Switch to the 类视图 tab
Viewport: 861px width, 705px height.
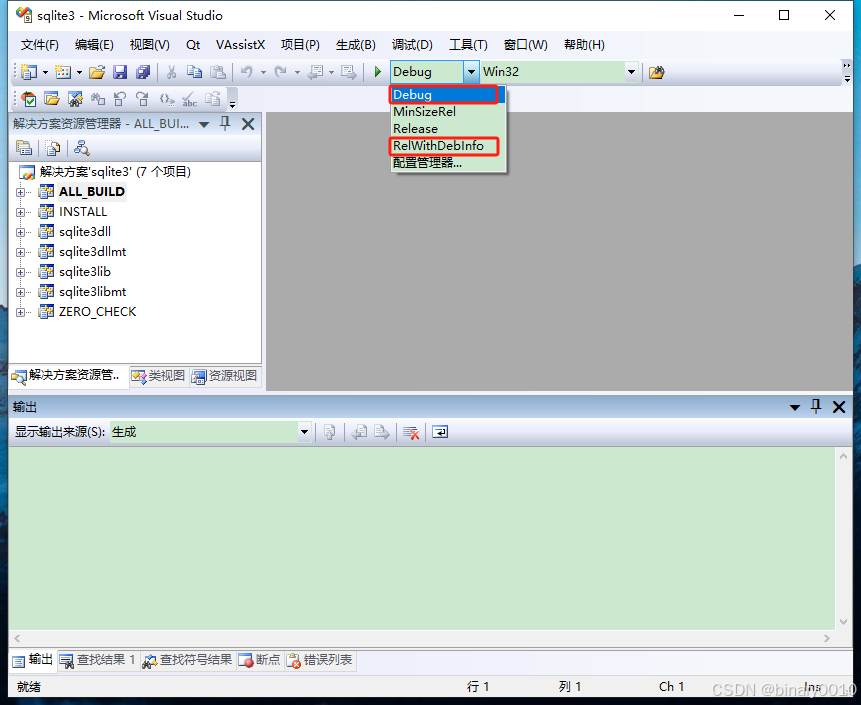[159, 376]
